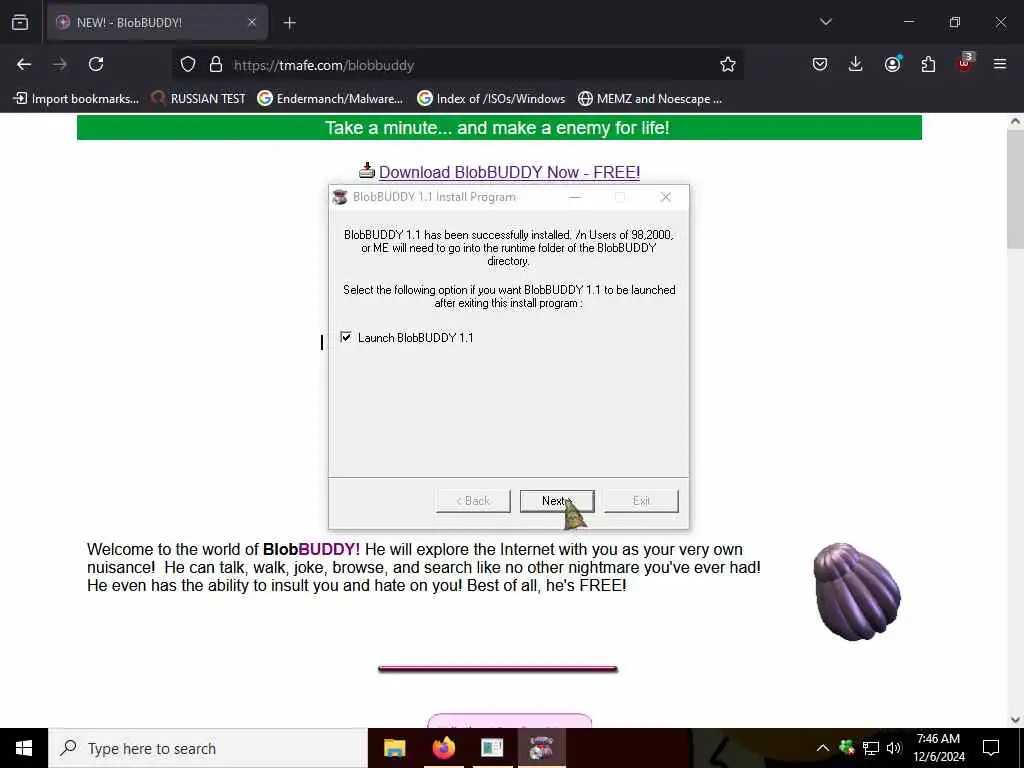Click Download BlobBUDDY Now - FREE! link

point(509,172)
